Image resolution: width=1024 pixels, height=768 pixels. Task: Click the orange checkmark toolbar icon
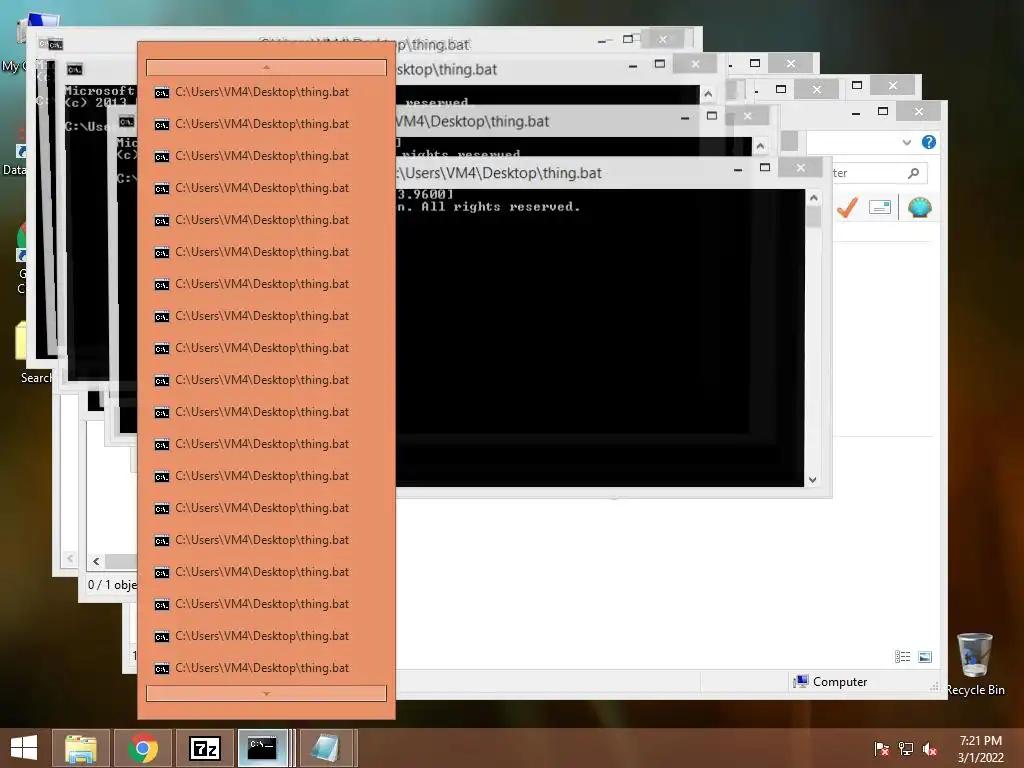[x=847, y=208]
